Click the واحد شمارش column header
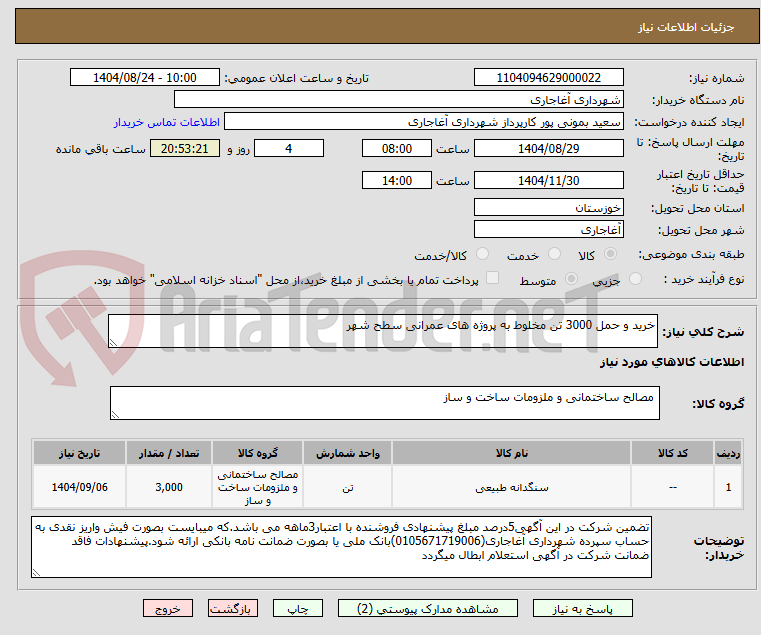The height and width of the screenshot is (635, 761). pos(347,453)
